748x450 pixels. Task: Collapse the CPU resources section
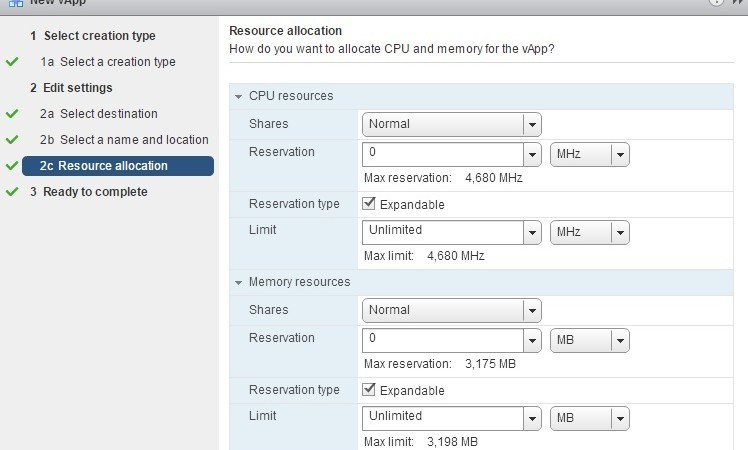[x=239, y=96]
